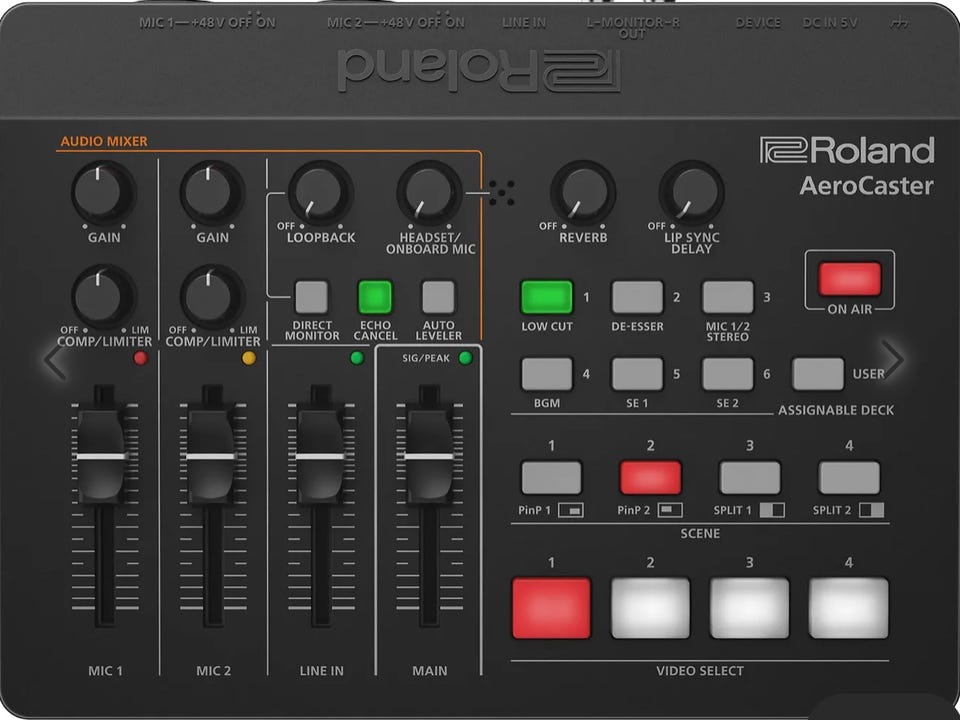Turn the MIC 2 GAIN knob
960x720 pixels.
click(211, 193)
